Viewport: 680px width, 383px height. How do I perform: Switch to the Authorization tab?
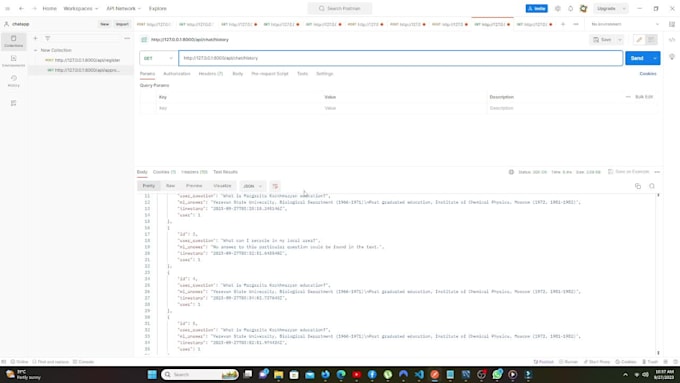click(177, 74)
